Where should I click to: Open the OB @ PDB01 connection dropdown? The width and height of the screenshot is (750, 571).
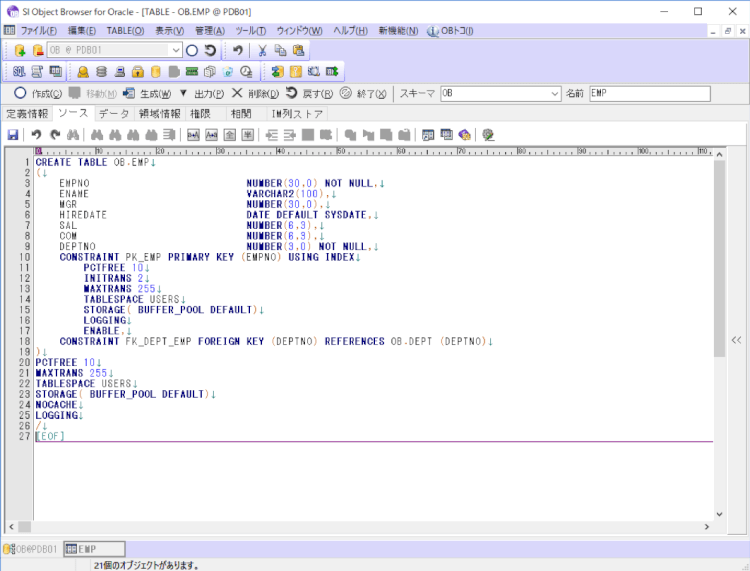coord(176,50)
